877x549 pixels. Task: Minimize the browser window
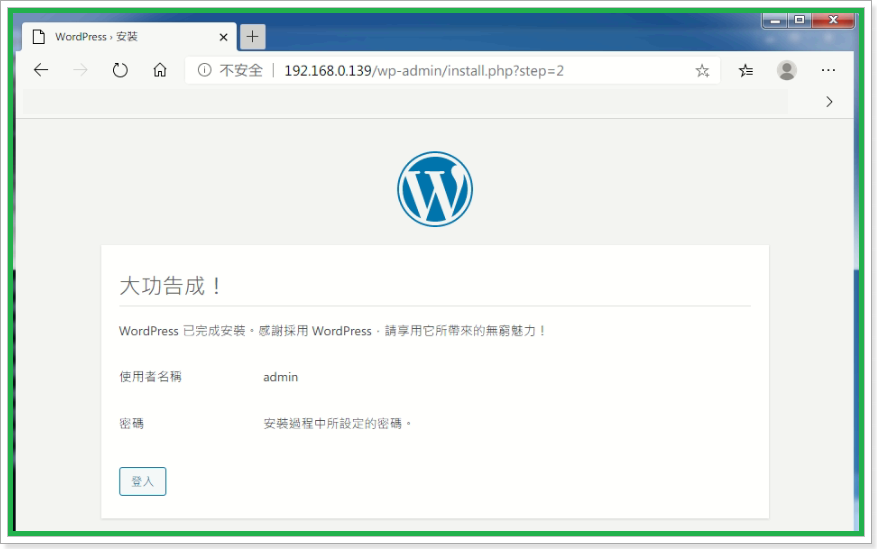click(x=775, y=21)
